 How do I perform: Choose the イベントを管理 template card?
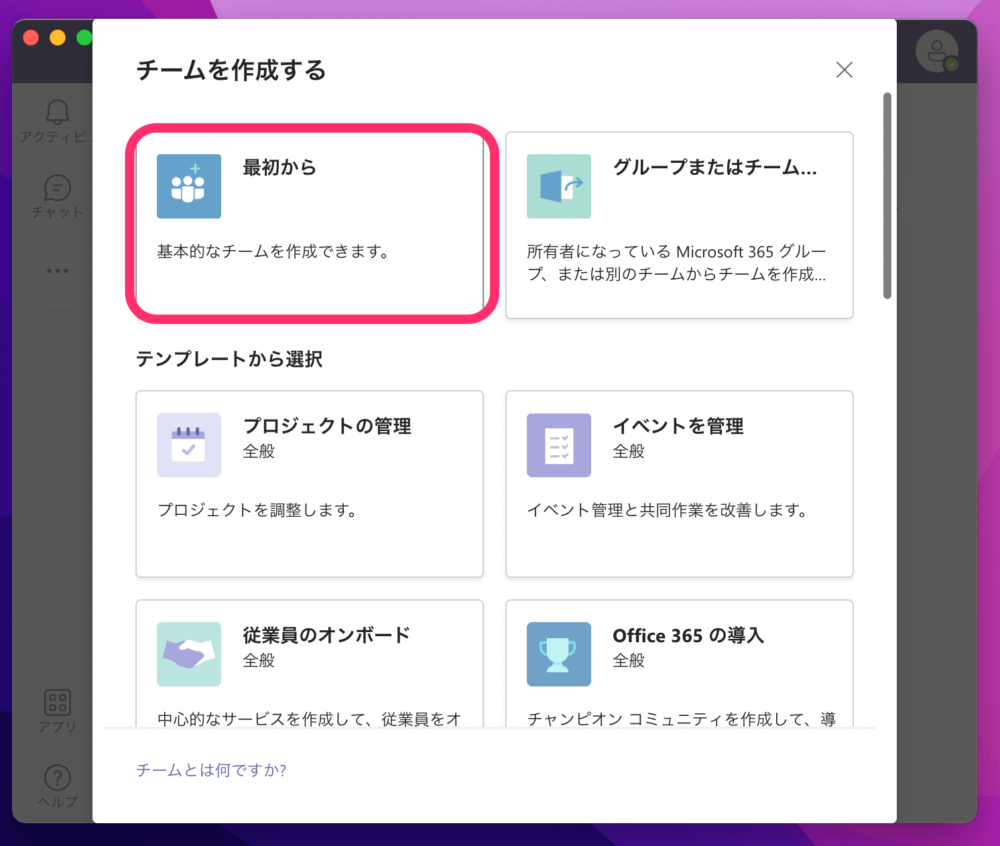pyautogui.click(x=680, y=484)
